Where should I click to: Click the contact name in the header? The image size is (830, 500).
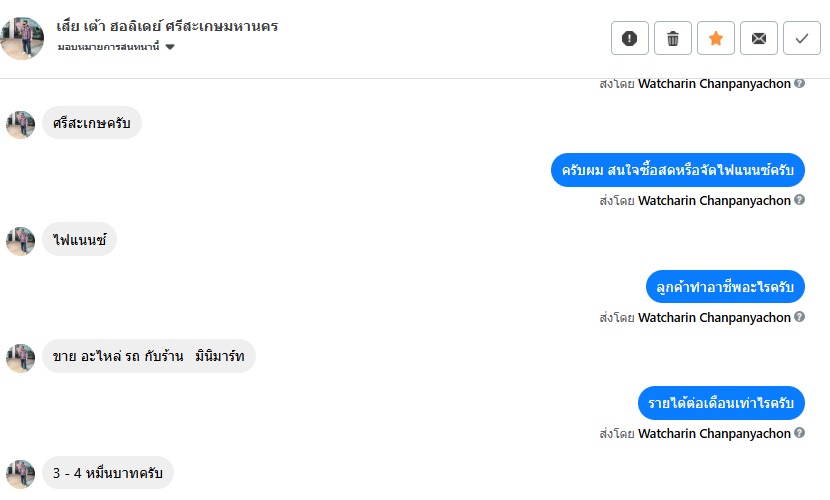(x=167, y=26)
